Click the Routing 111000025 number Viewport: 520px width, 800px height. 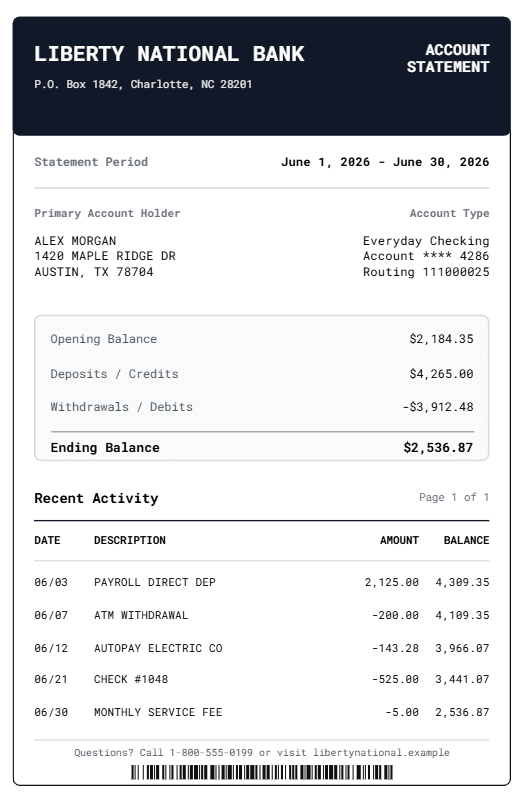426,272
